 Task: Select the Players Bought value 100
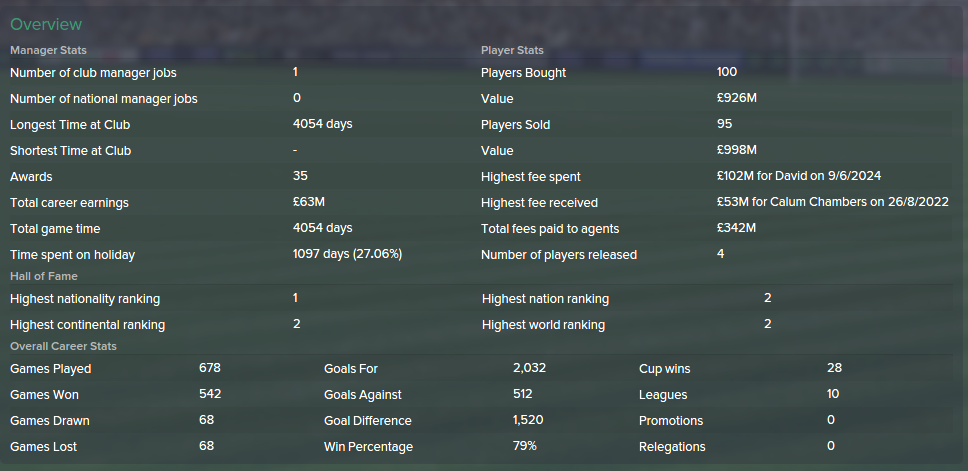(727, 72)
